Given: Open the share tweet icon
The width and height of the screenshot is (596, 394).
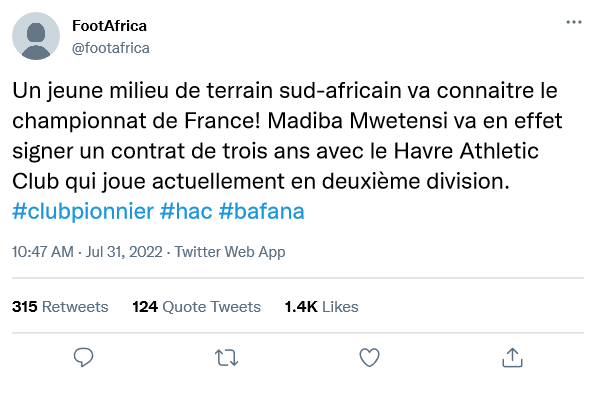Looking at the screenshot, I should pos(512,358).
